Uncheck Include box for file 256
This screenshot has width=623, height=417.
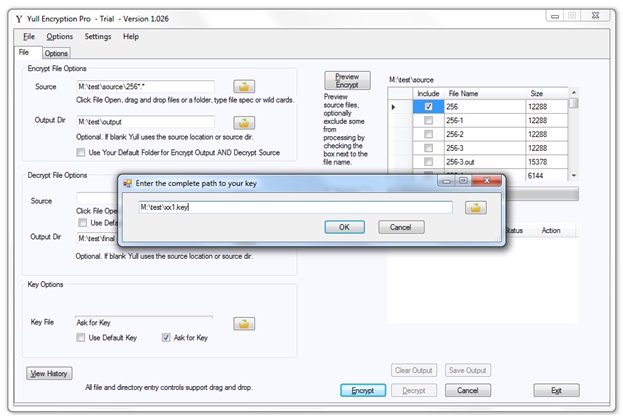(x=428, y=107)
